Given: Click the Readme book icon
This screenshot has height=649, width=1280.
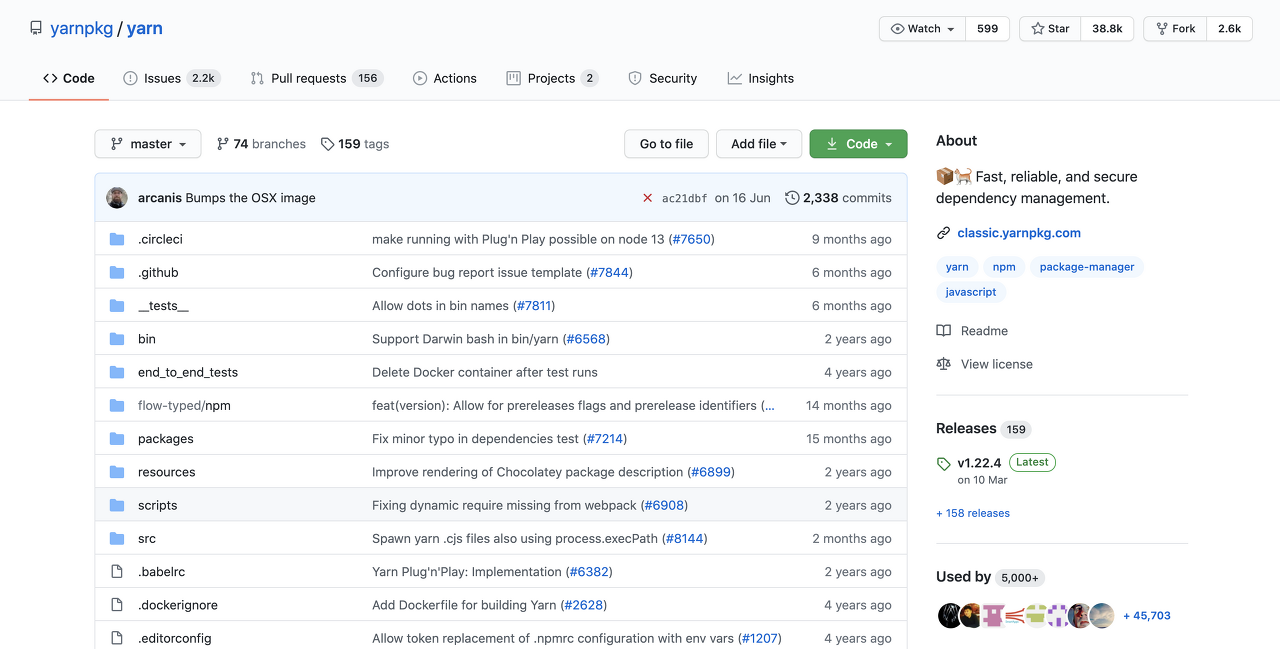Looking at the screenshot, I should pos(943,331).
